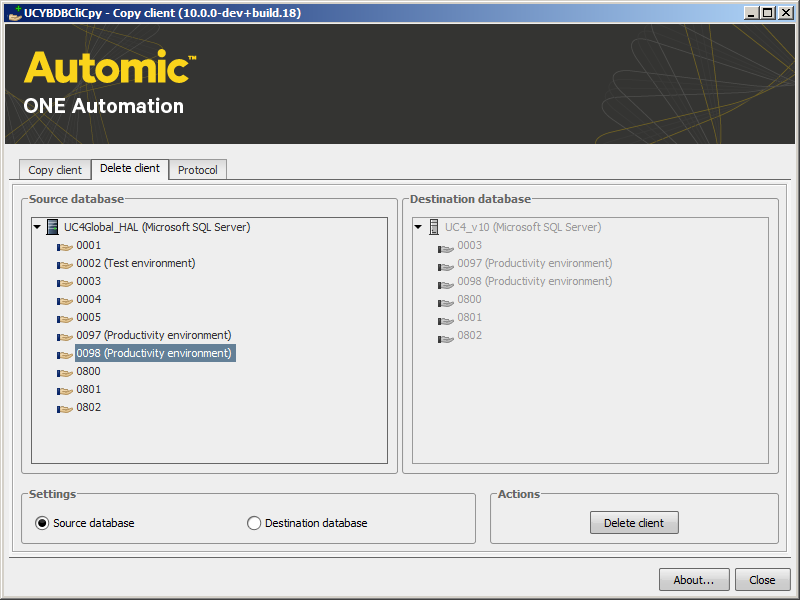Open the Protocol tab

[197, 170]
